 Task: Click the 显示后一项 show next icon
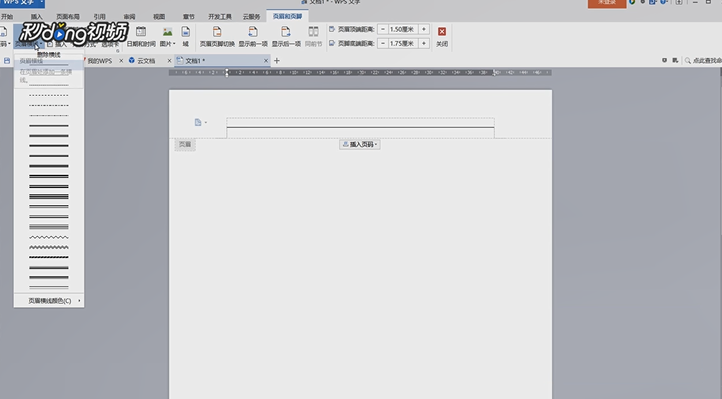[285, 32]
